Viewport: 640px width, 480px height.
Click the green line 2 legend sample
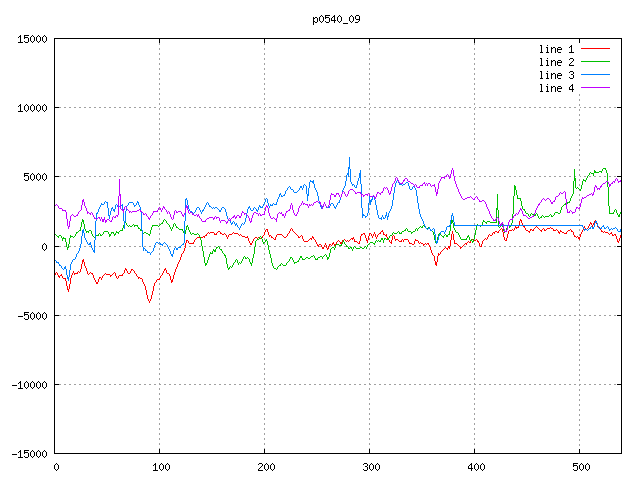click(x=595, y=62)
